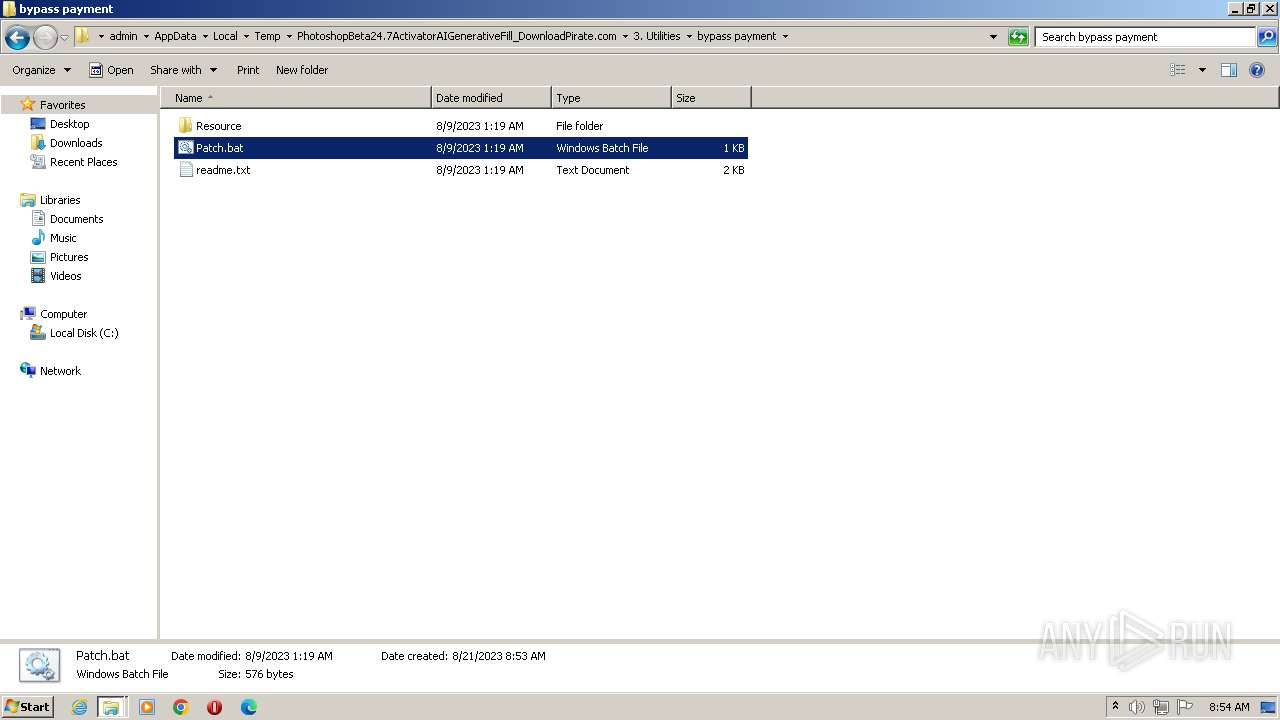Launch Google Chrome from the taskbar

(x=181, y=707)
